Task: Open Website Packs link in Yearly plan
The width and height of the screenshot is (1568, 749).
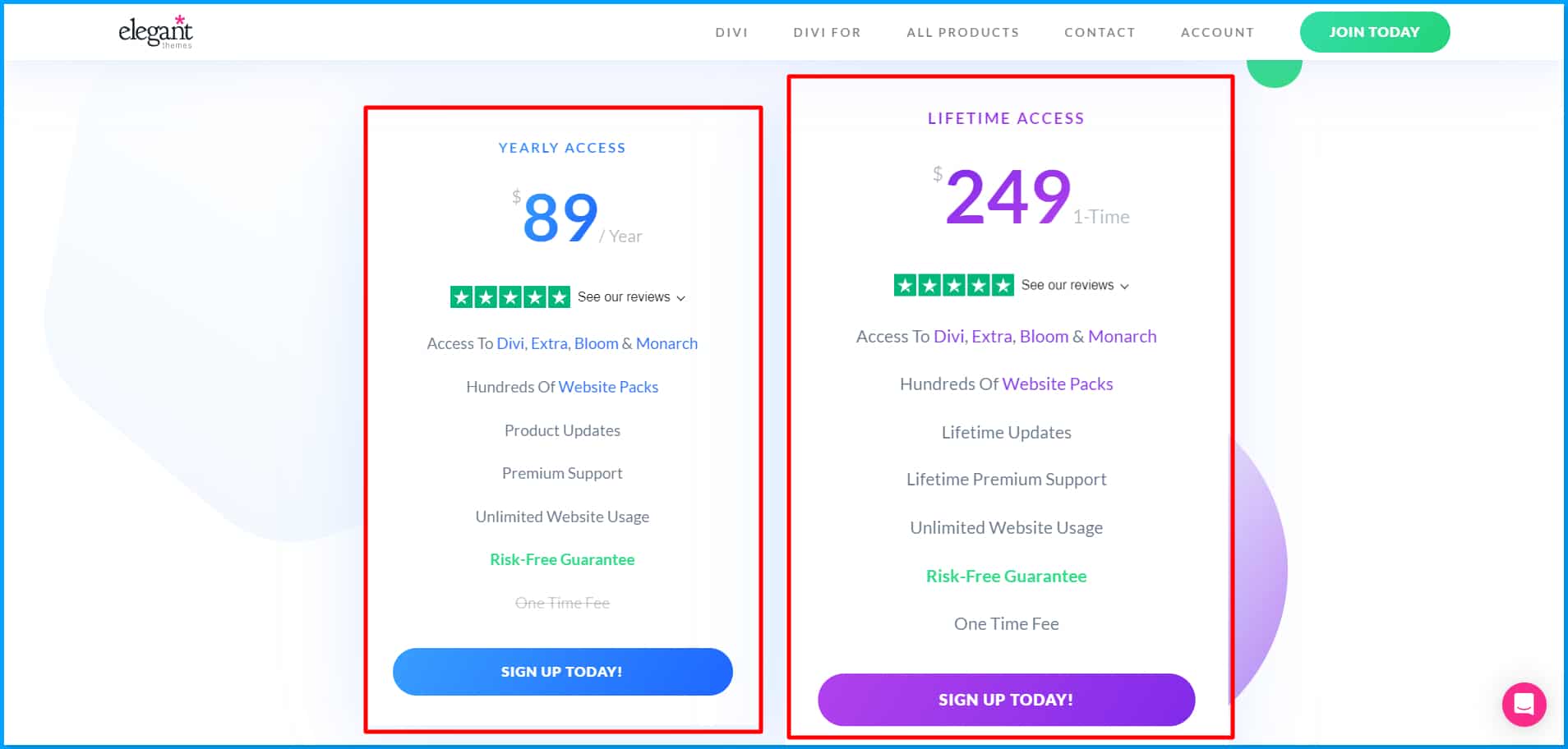Action: [x=608, y=387]
